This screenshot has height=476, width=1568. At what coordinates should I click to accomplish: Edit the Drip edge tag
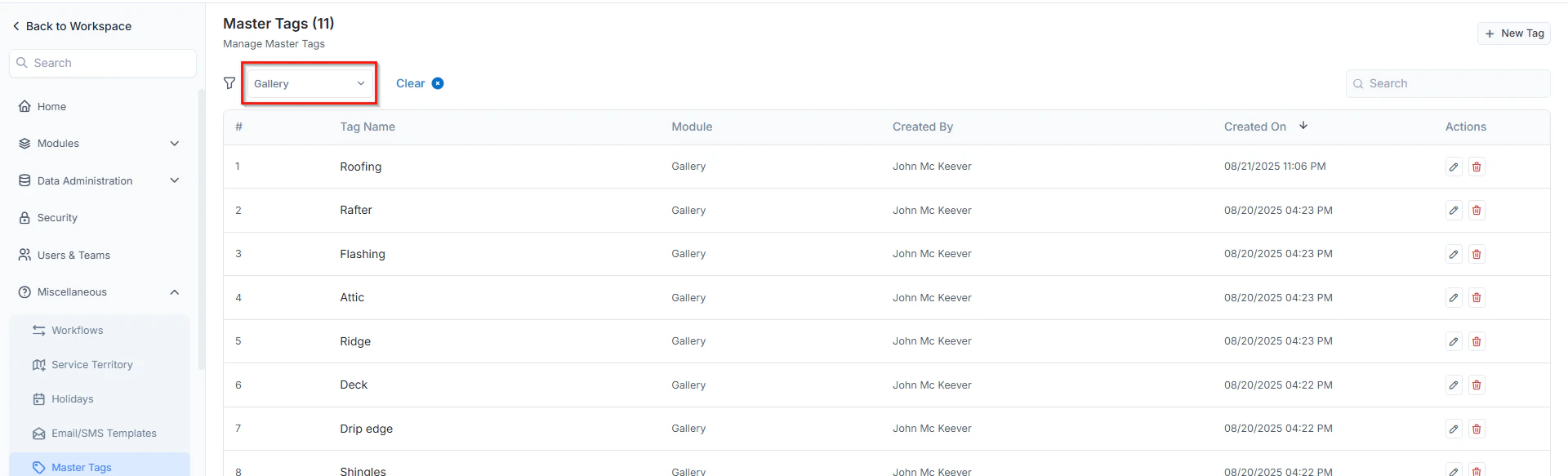pyautogui.click(x=1454, y=429)
